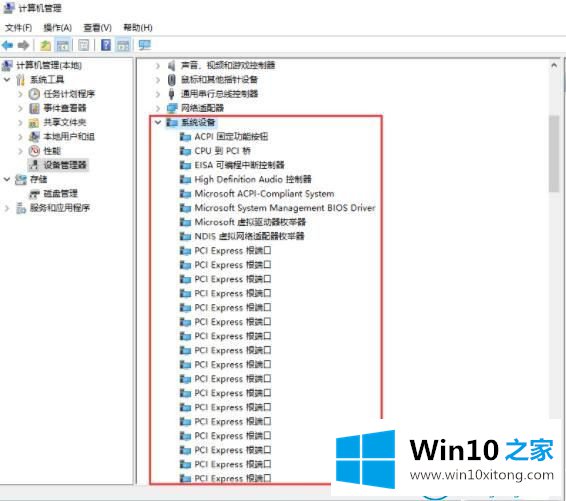Click the device icon beside ACPI 固定功能按钮
This screenshot has width=566, height=501.
pyautogui.click(x=185, y=137)
